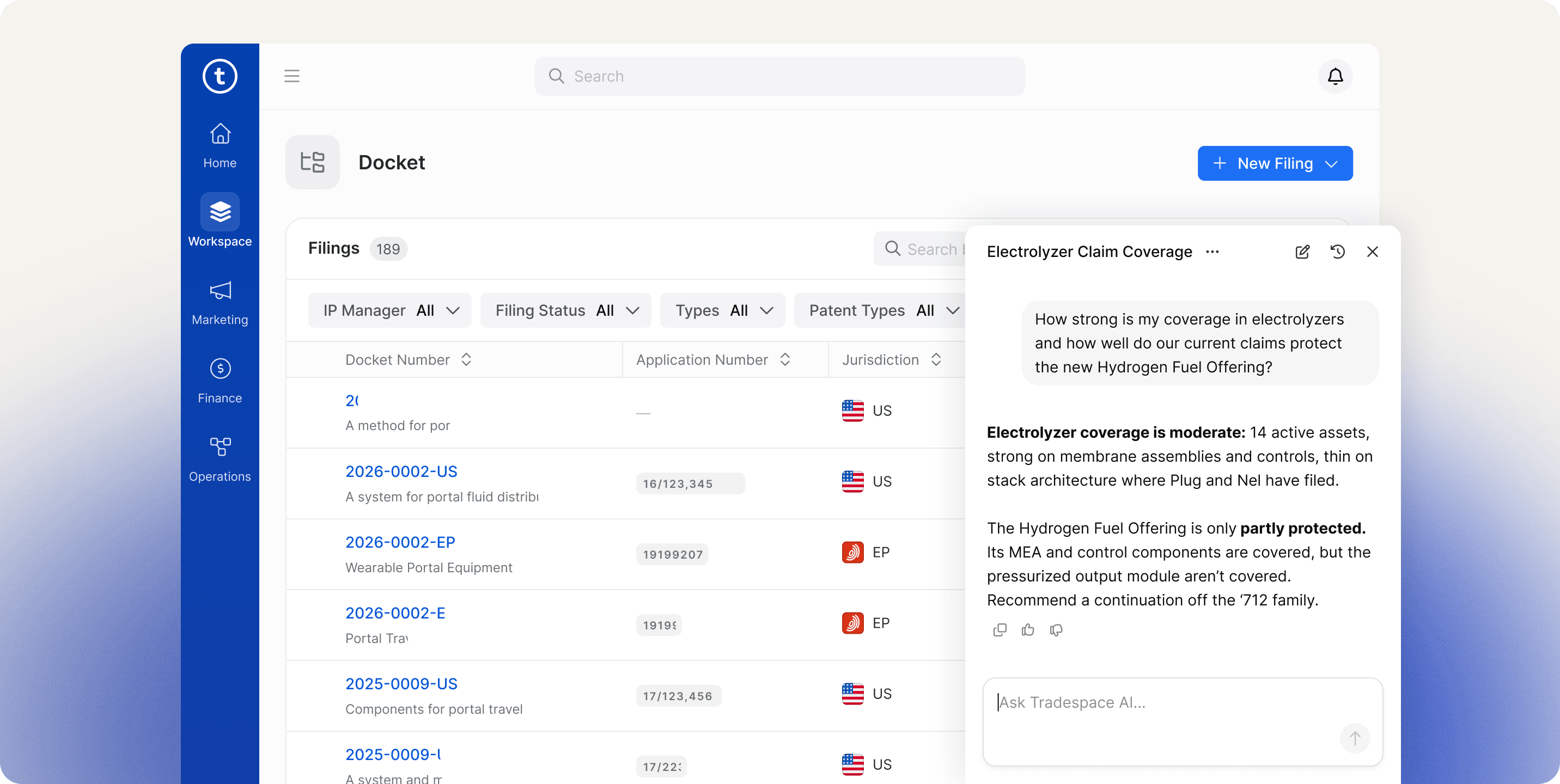
Task: Open chat history clock icon
Action: [1338, 252]
